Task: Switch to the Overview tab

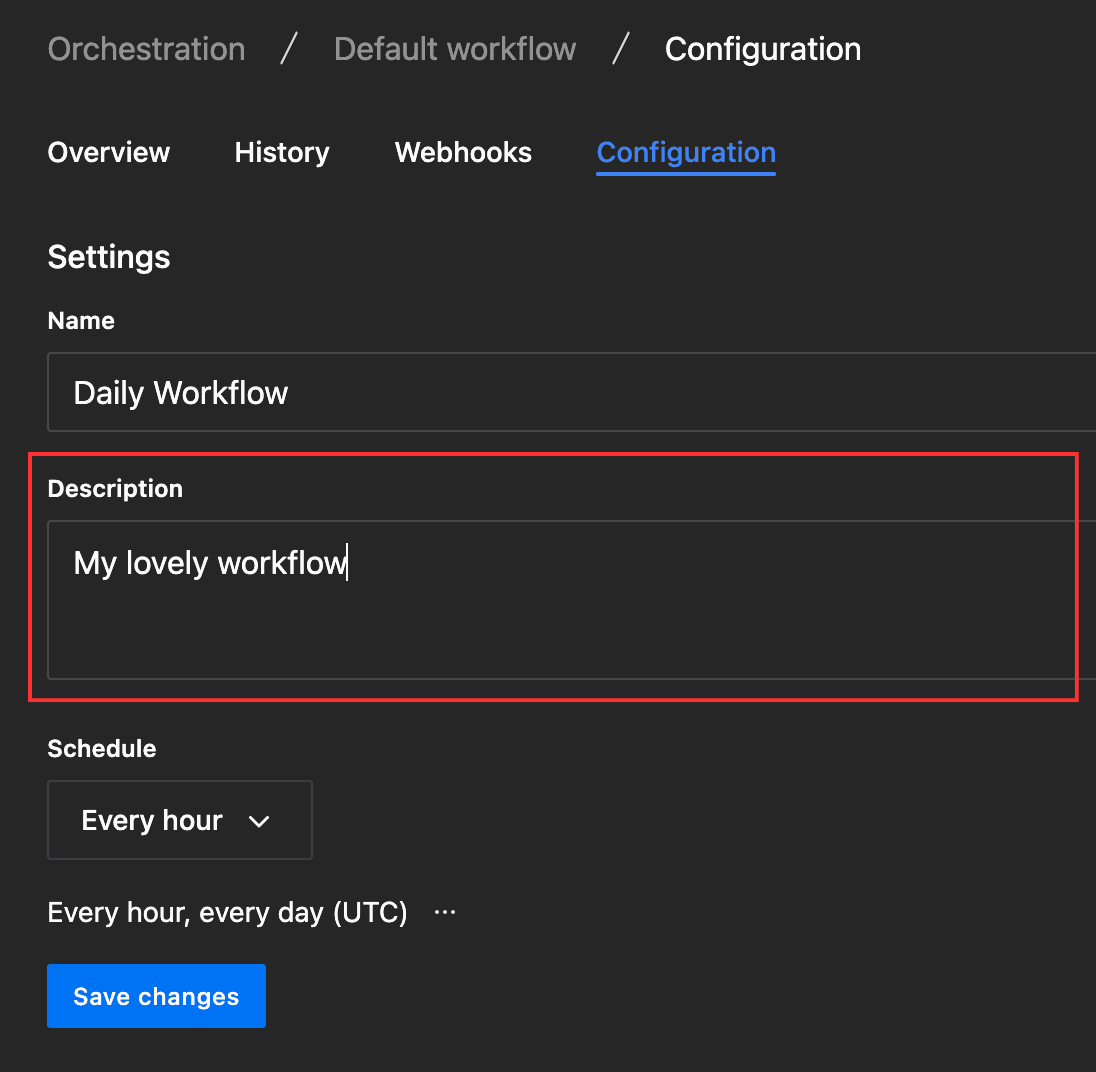Action: point(109,152)
